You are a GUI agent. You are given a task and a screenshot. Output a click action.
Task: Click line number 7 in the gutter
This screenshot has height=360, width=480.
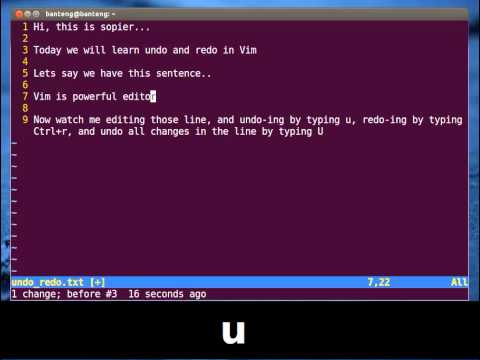coord(25,97)
